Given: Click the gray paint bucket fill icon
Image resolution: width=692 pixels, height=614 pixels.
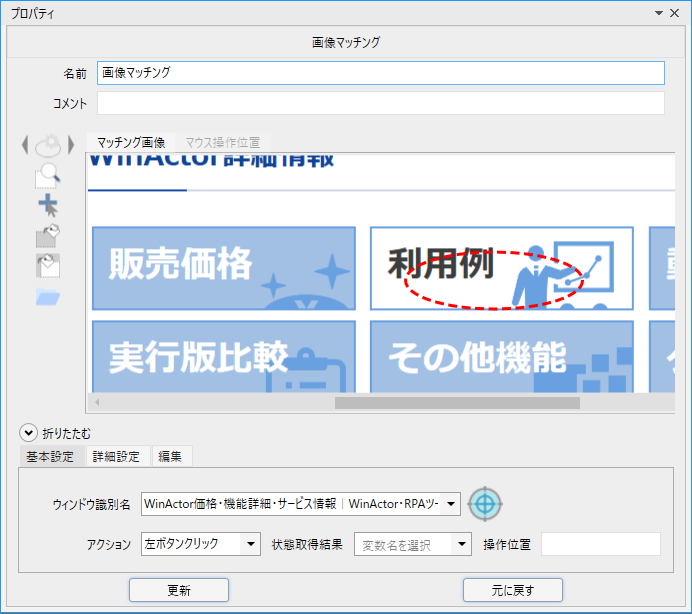Looking at the screenshot, I should tap(47, 235).
